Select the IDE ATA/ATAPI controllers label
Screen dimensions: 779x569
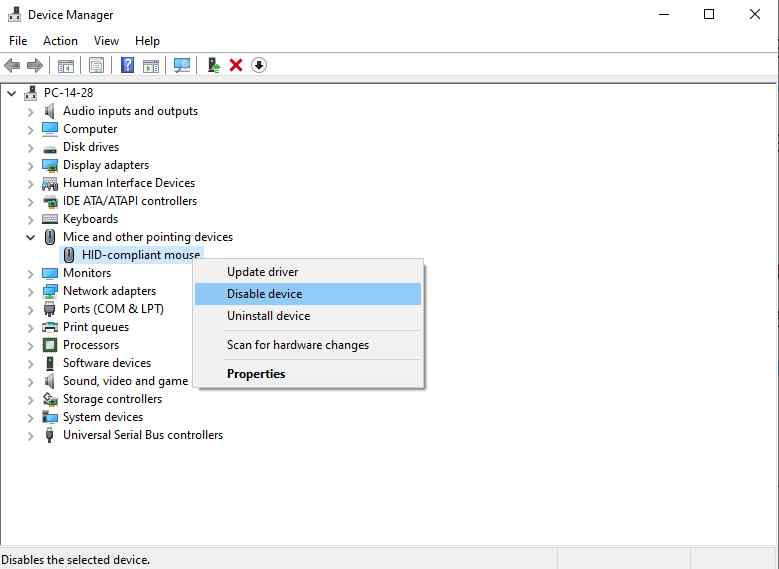tap(130, 201)
